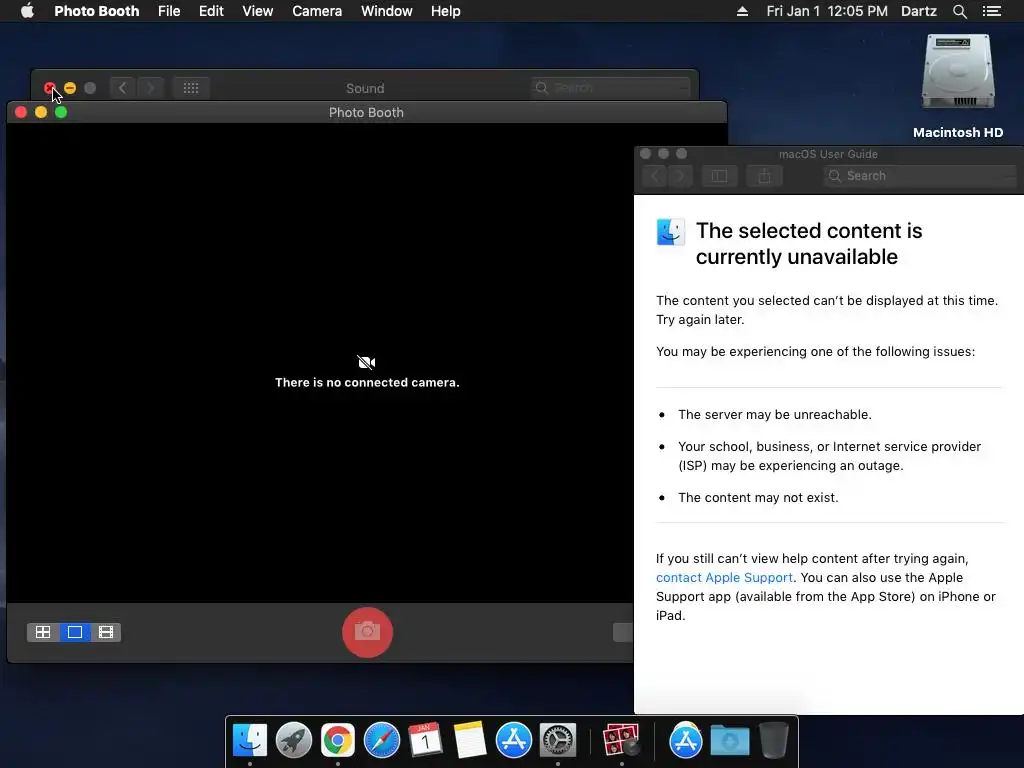Screen dimensions: 1024x768
Task: Click back arrow in macOS User Guide
Action: (656, 176)
